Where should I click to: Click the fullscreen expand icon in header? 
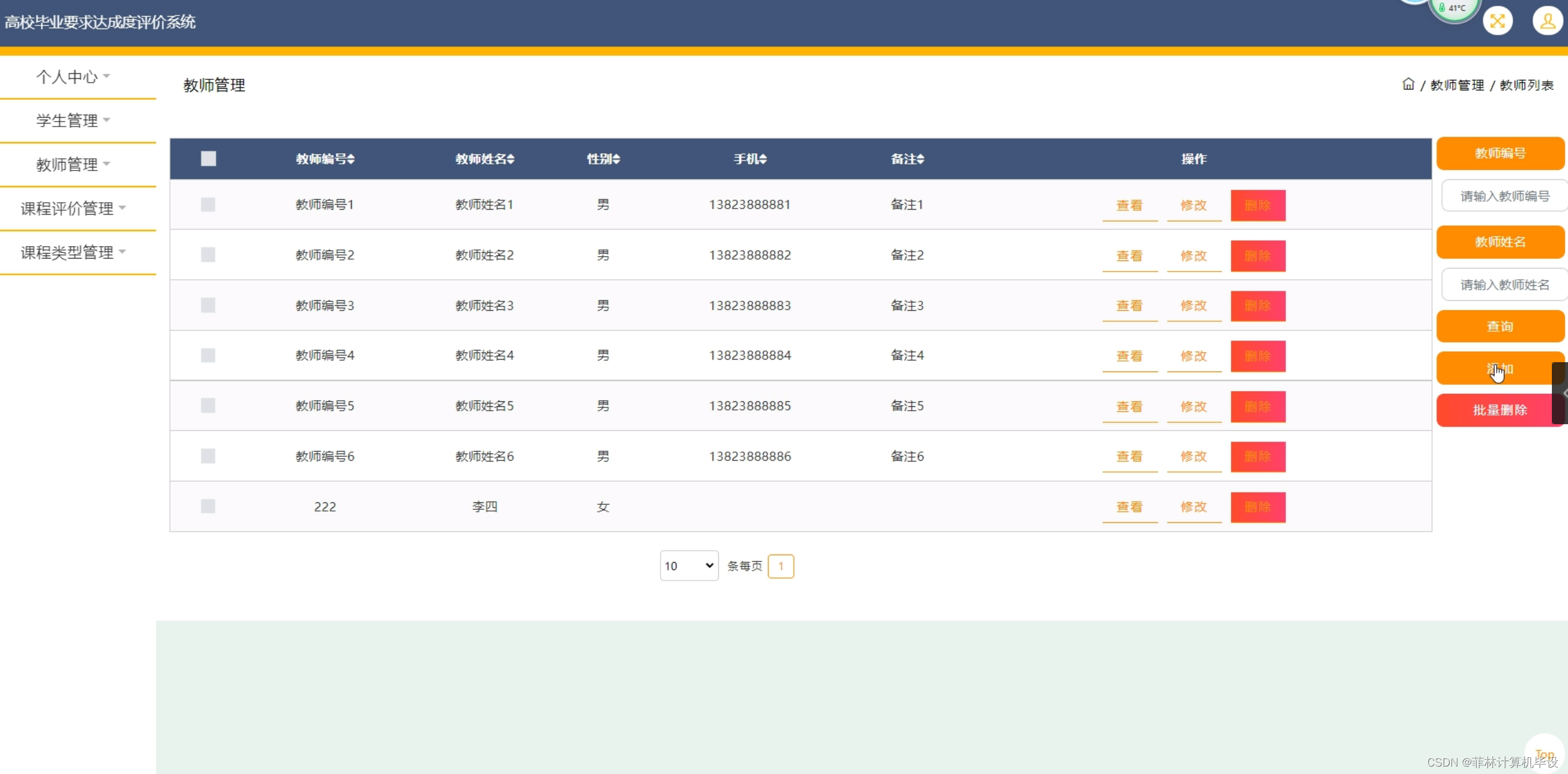click(x=1497, y=22)
